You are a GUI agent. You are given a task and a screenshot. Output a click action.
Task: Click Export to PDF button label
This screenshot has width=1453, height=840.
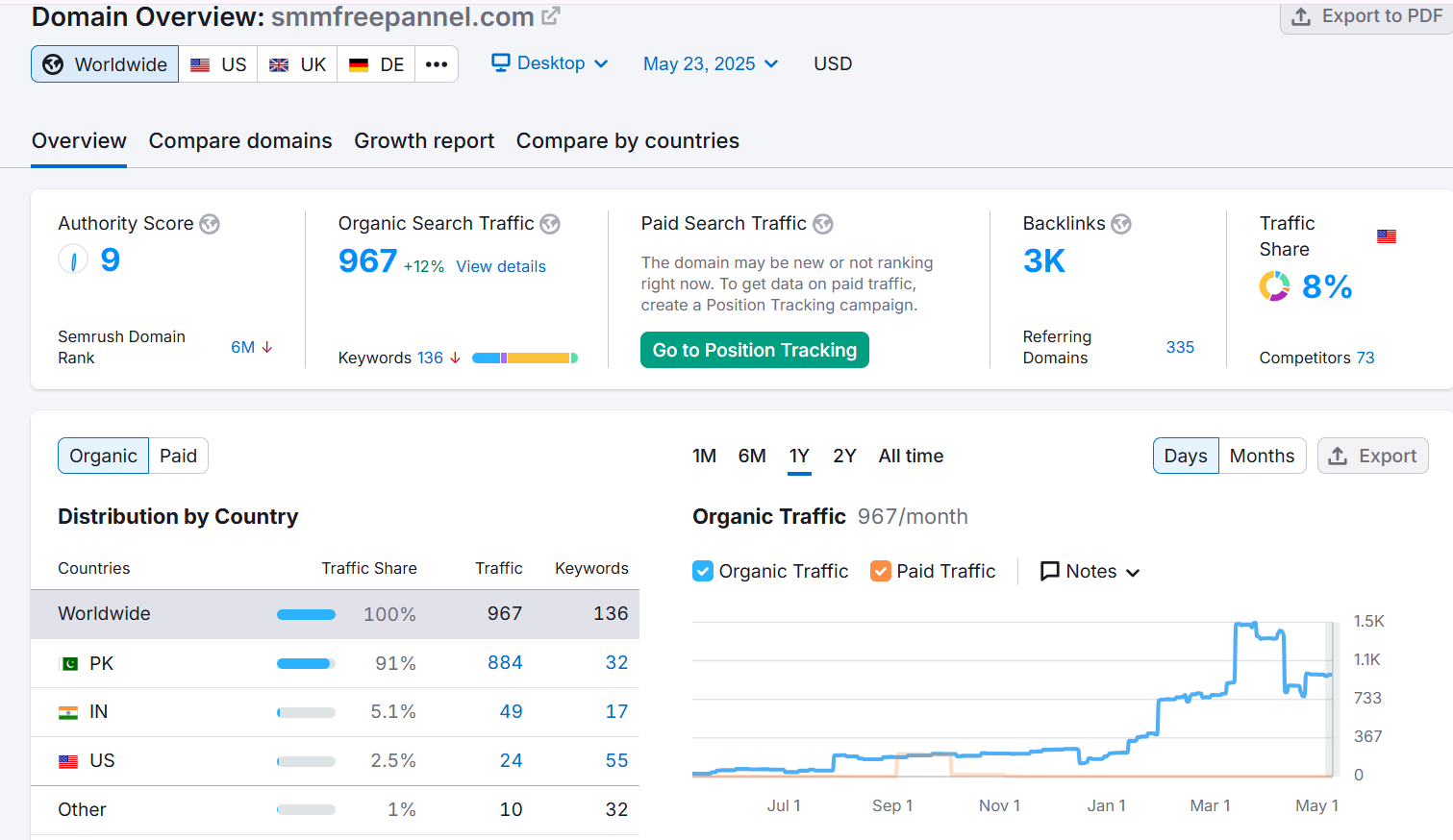[x=1382, y=16]
